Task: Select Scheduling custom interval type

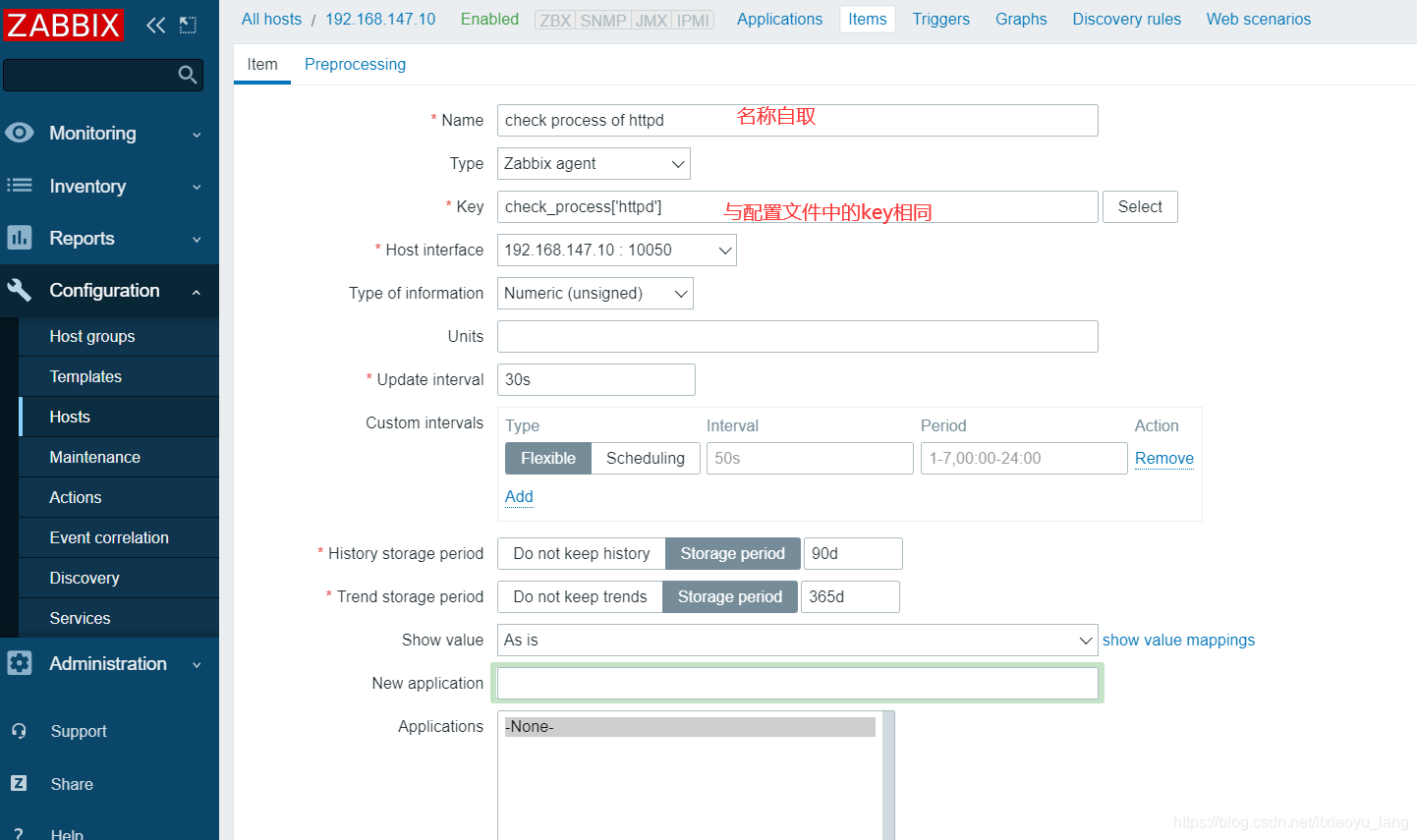Action: 646,458
